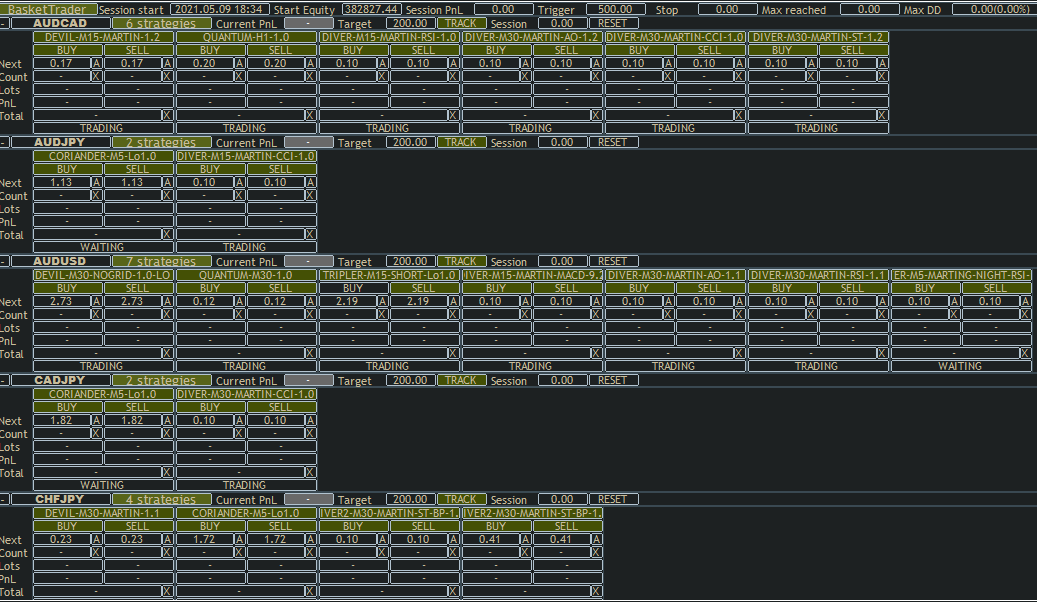This screenshot has height=602, width=1037.
Task: Toggle TRACK for the CADJPY basket
Action: [x=462, y=380]
